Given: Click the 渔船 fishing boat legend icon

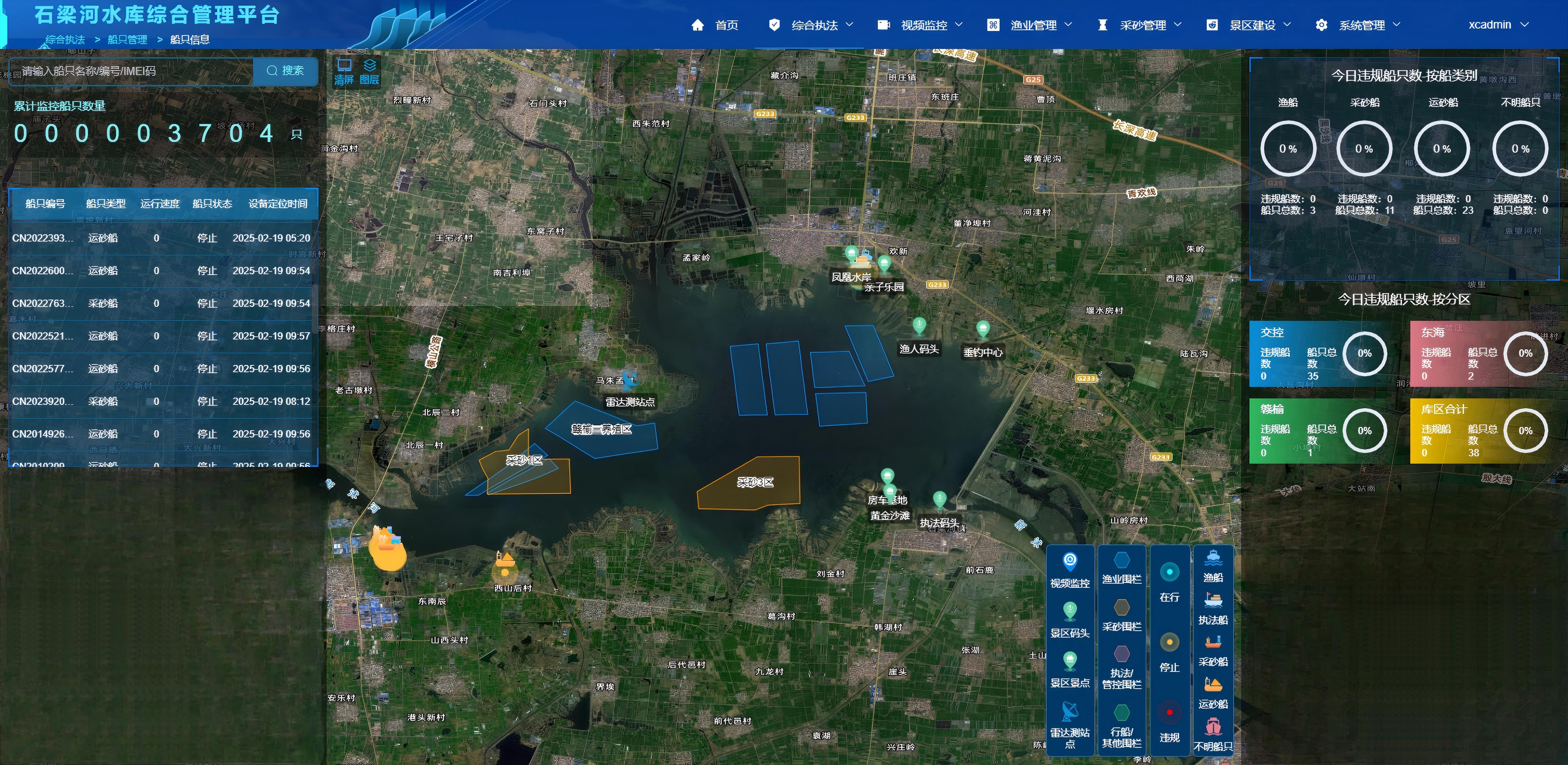Looking at the screenshot, I should (1212, 557).
